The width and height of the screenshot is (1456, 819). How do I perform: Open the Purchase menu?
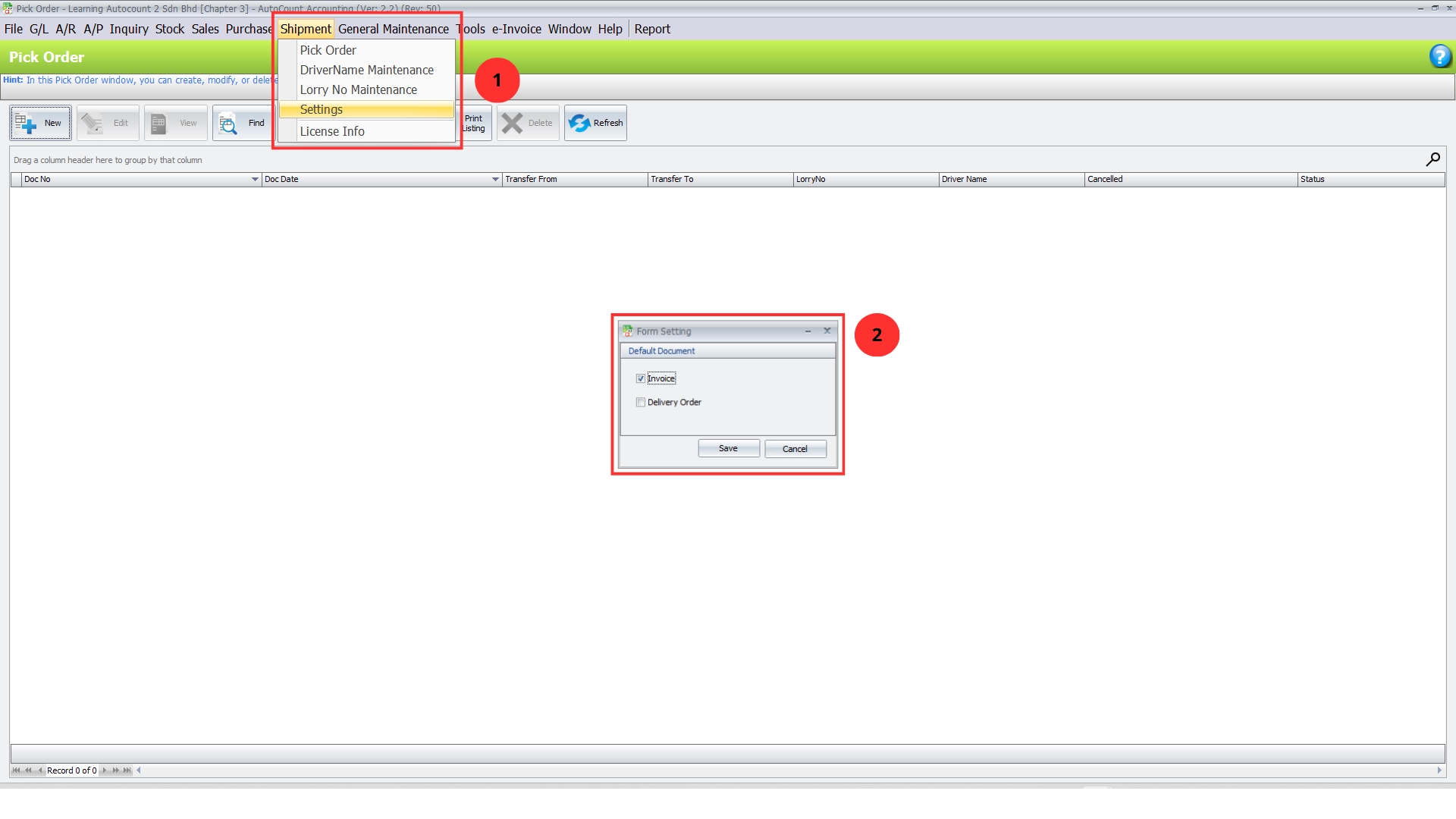(249, 29)
